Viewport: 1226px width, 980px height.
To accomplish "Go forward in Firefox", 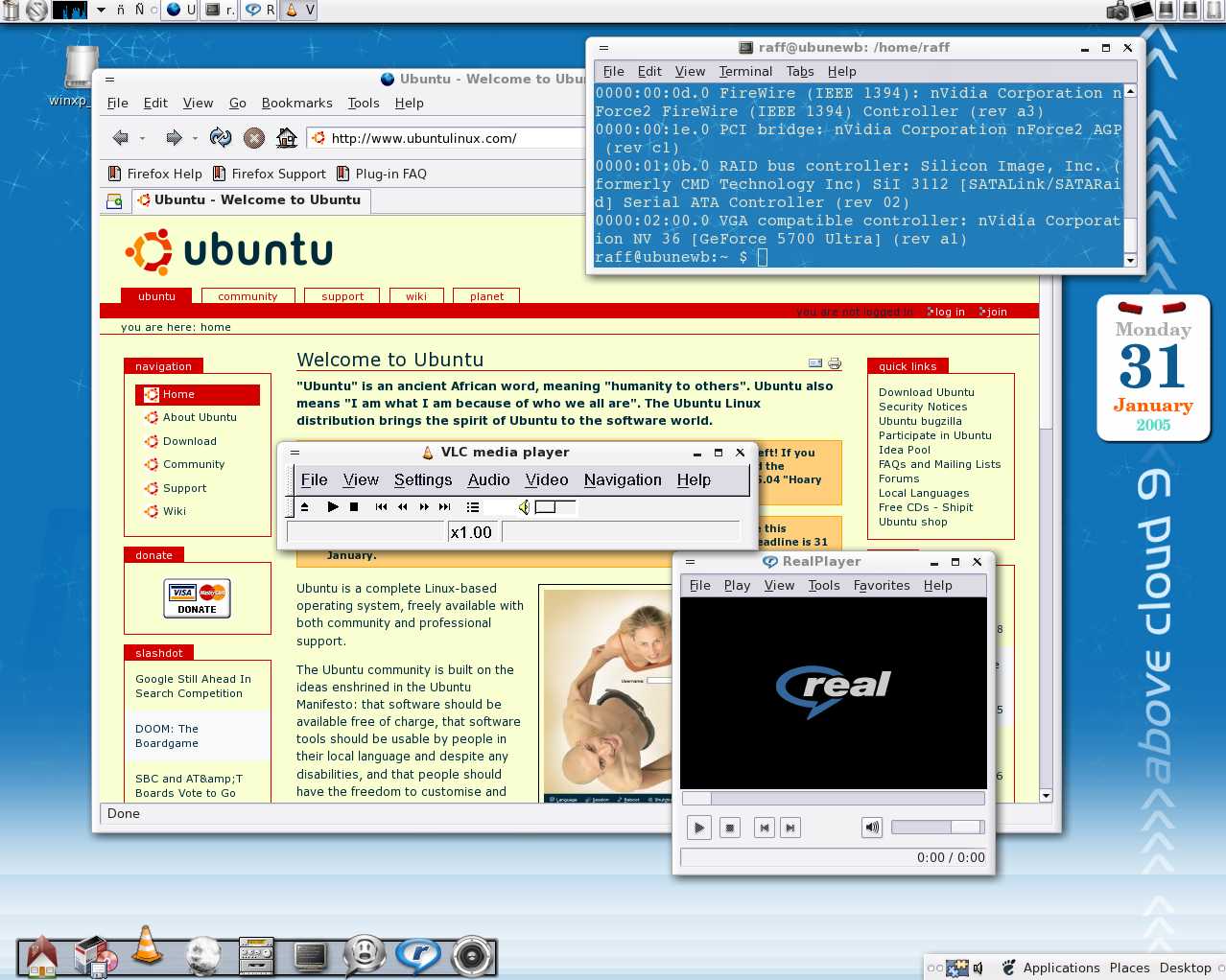I will (174, 138).
